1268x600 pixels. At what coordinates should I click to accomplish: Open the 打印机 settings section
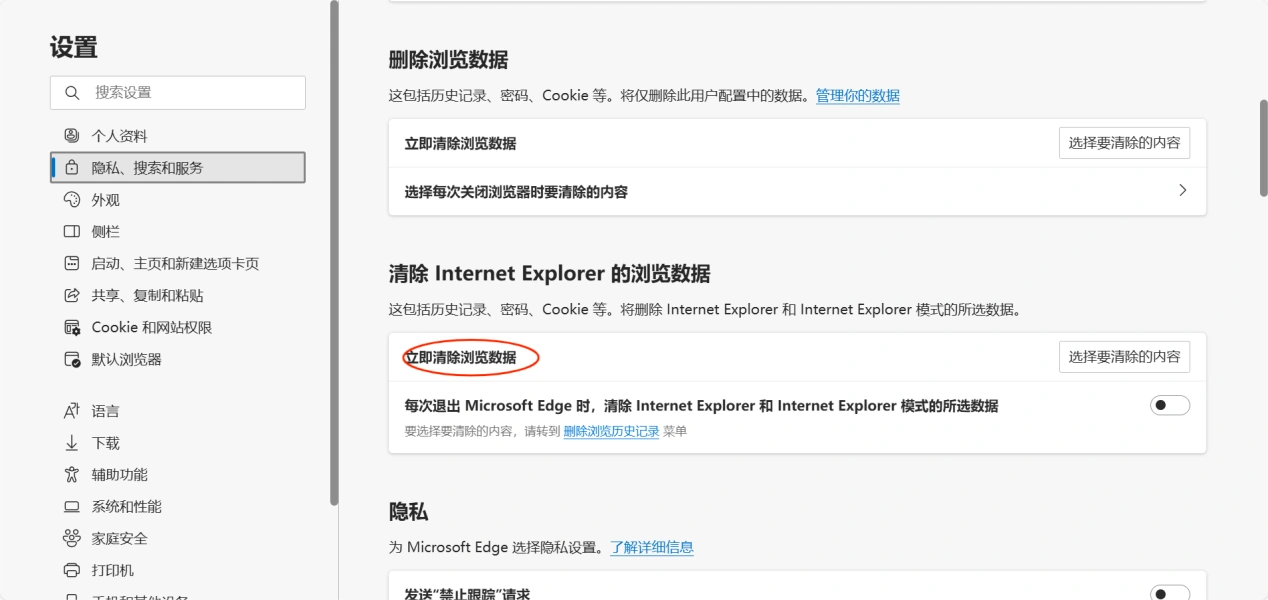coord(70,570)
